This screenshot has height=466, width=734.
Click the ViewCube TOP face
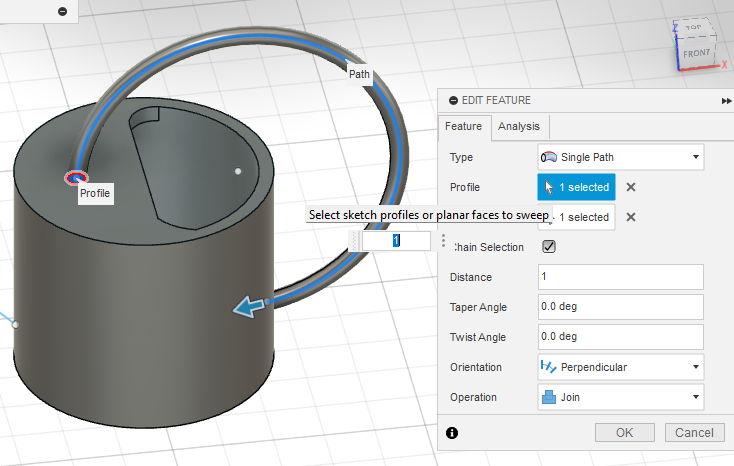693,28
